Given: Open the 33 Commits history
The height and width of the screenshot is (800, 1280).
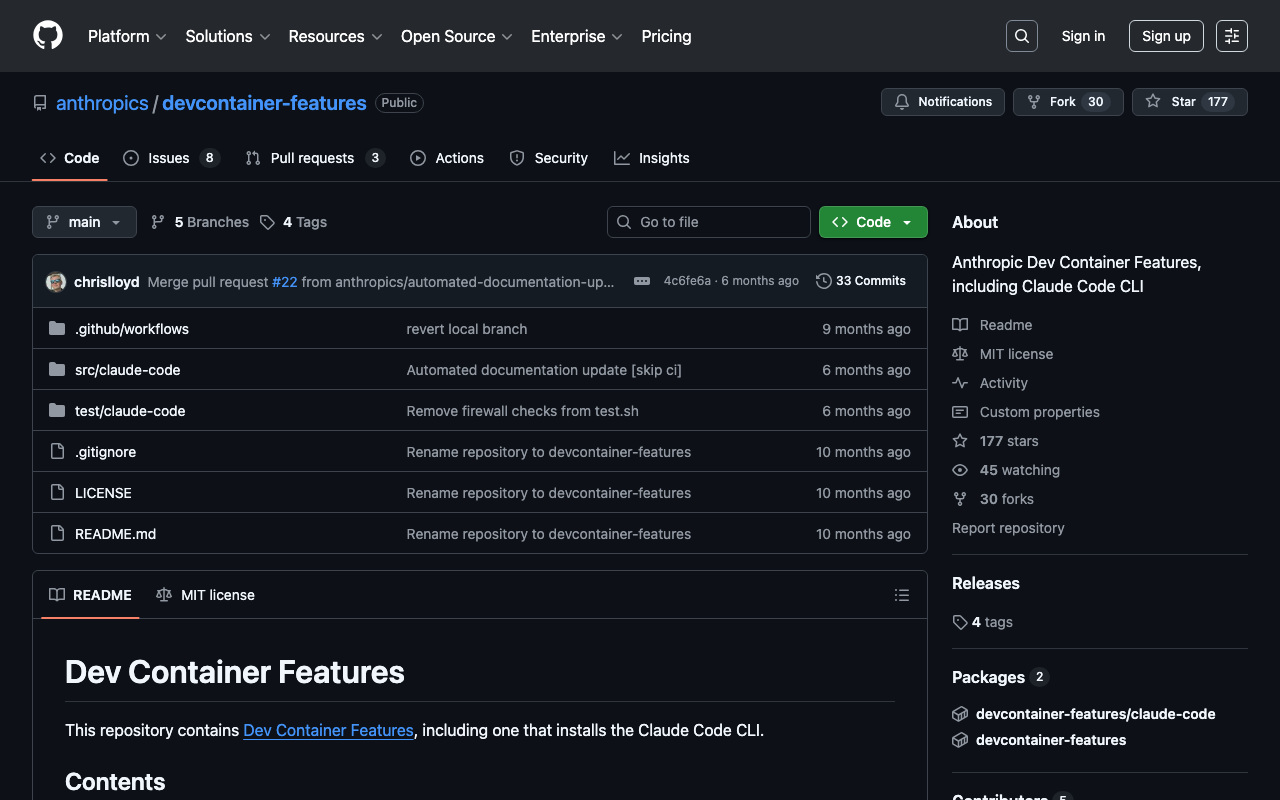Looking at the screenshot, I should click(x=861, y=281).
